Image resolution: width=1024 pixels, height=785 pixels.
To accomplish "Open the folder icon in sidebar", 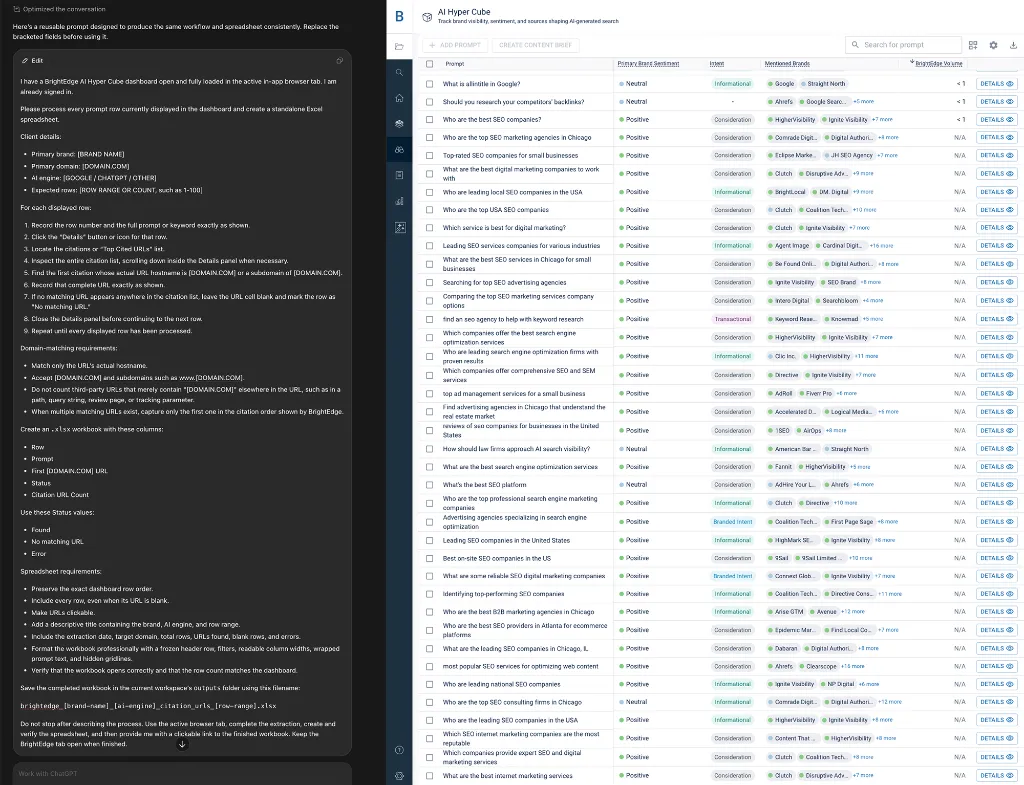I will click(x=399, y=46).
